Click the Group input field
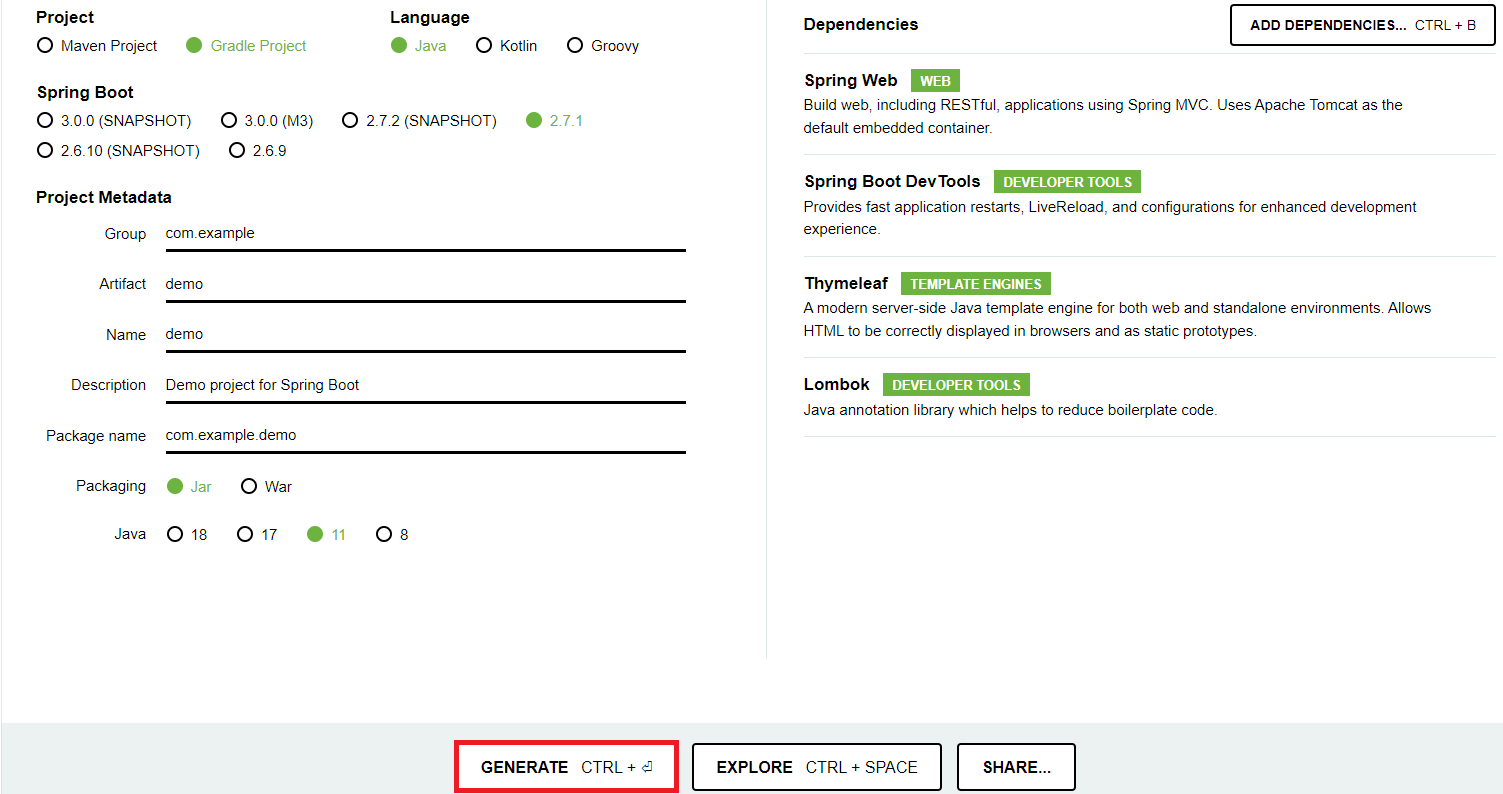This screenshot has width=1503, height=794. click(425, 234)
